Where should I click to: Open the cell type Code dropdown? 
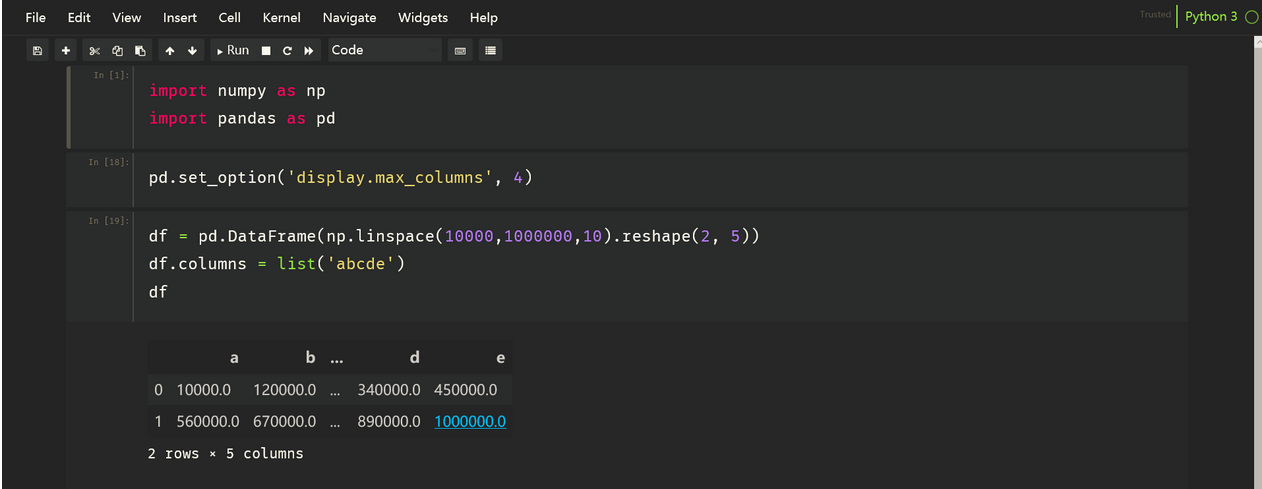click(x=384, y=50)
